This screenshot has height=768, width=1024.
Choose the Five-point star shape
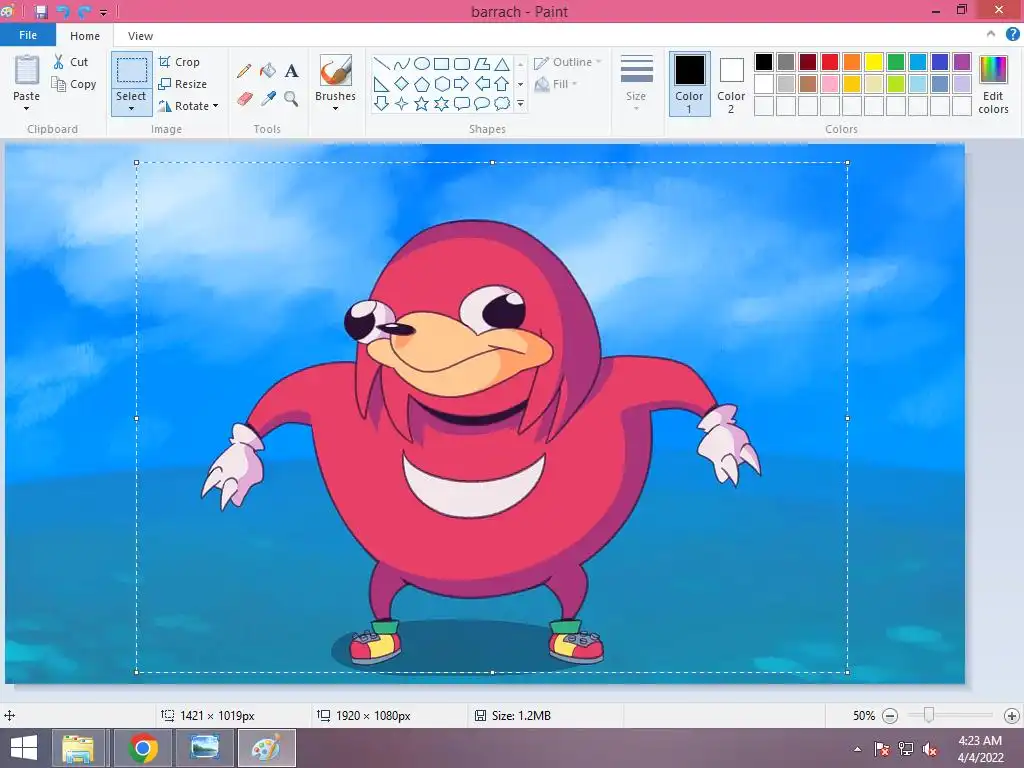point(422,103)
